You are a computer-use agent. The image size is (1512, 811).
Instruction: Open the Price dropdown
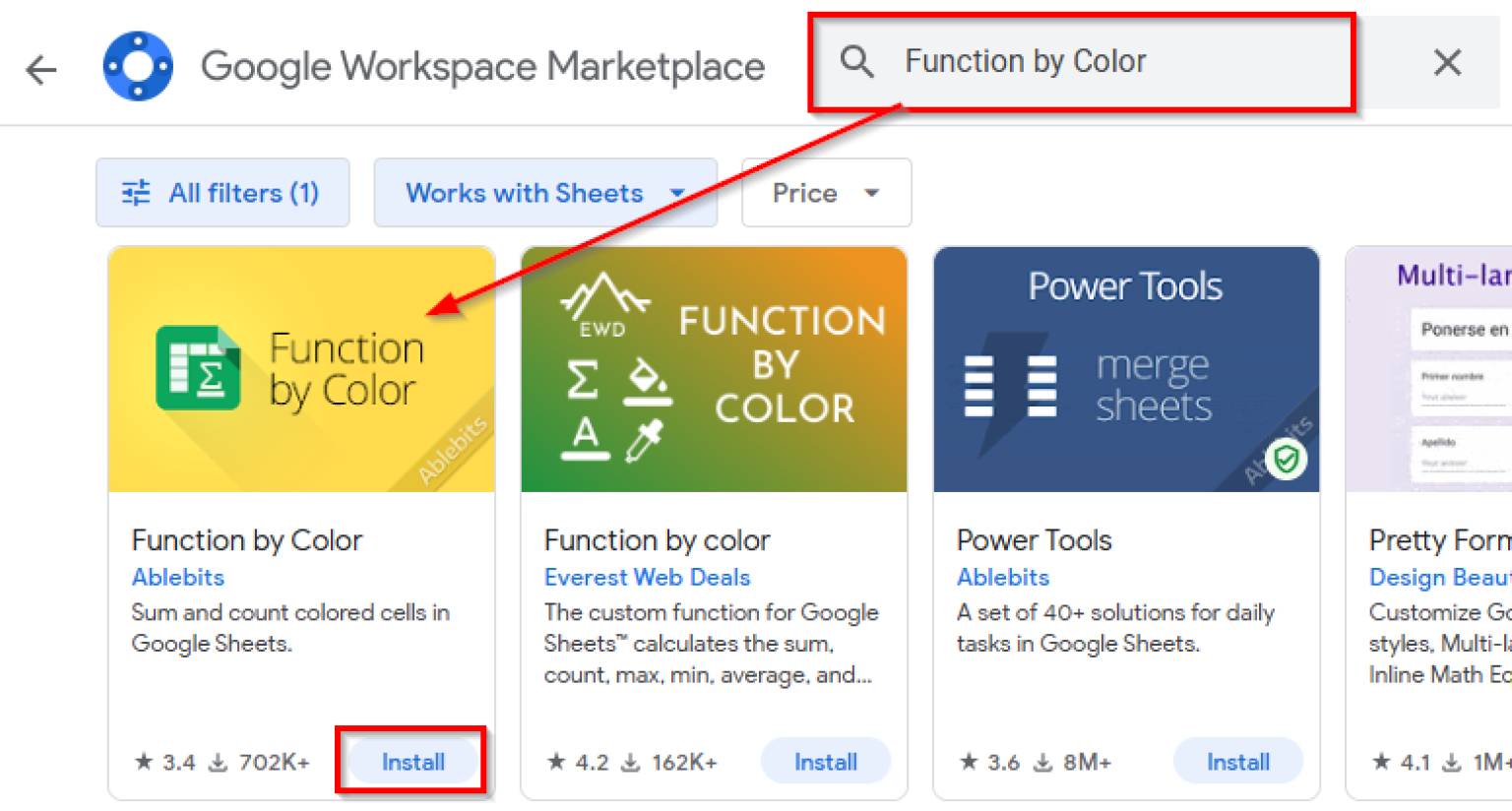click(826, 192)
